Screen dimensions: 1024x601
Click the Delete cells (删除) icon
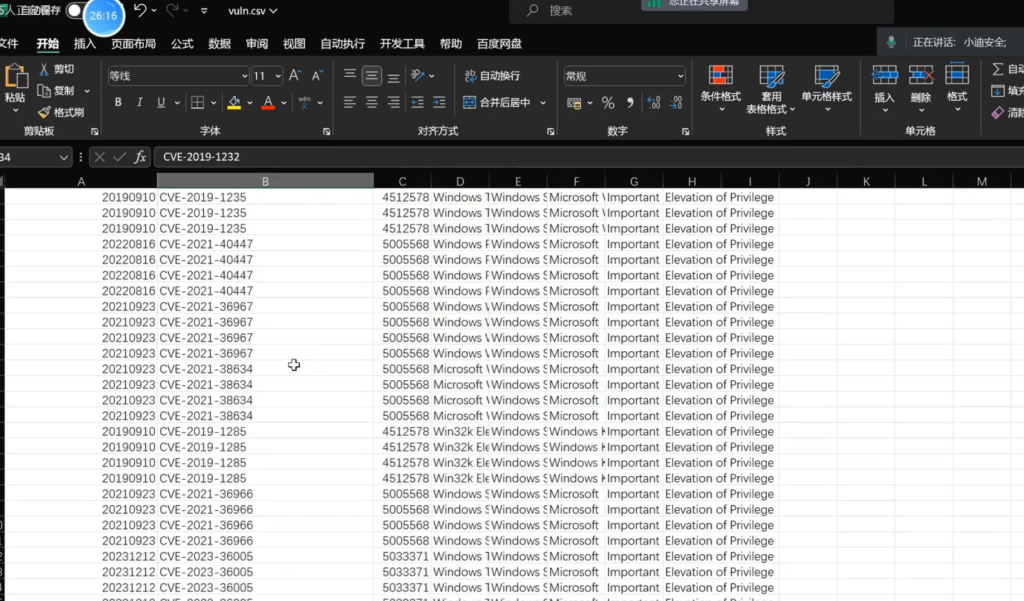[921, 76]
